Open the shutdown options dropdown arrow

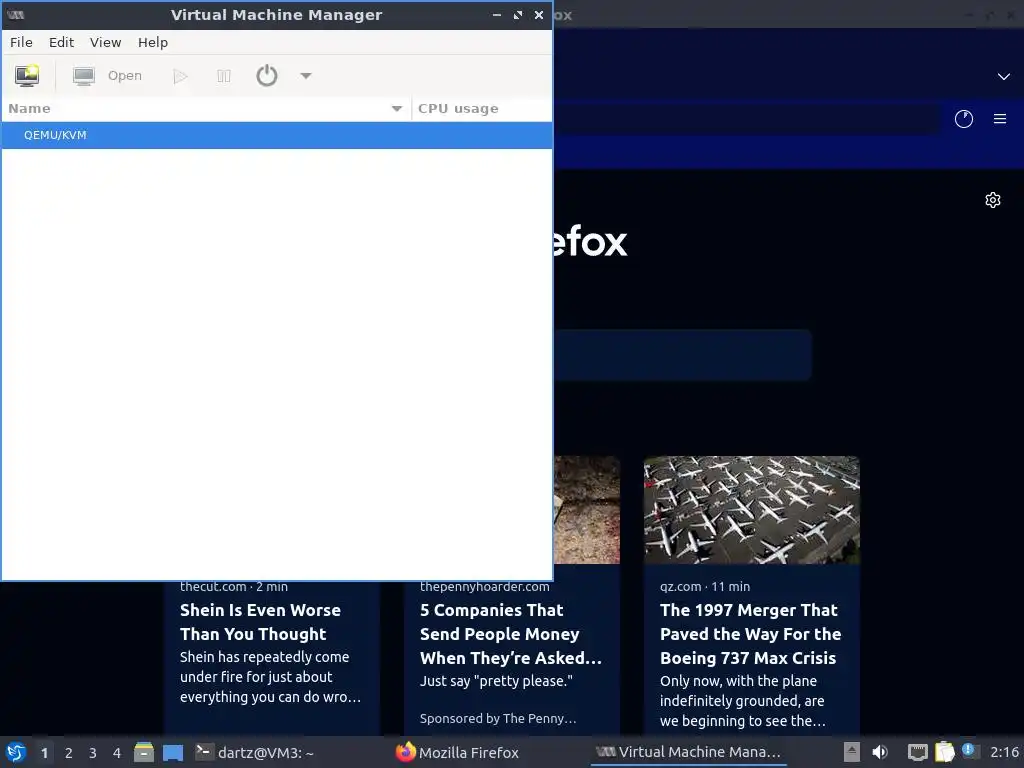coord(306,76)
